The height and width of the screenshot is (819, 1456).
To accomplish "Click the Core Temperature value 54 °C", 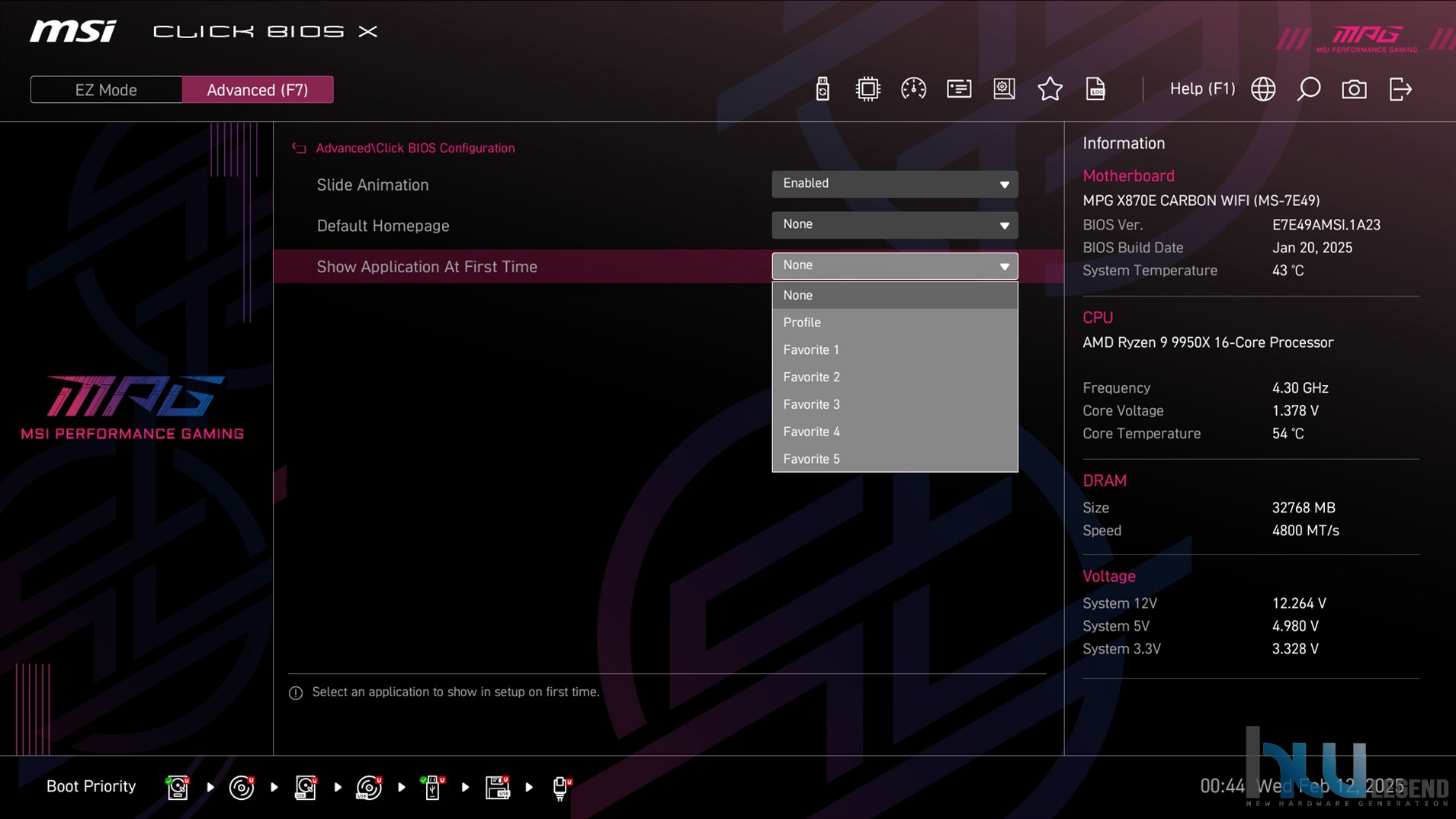I will tap(1288, 434).
